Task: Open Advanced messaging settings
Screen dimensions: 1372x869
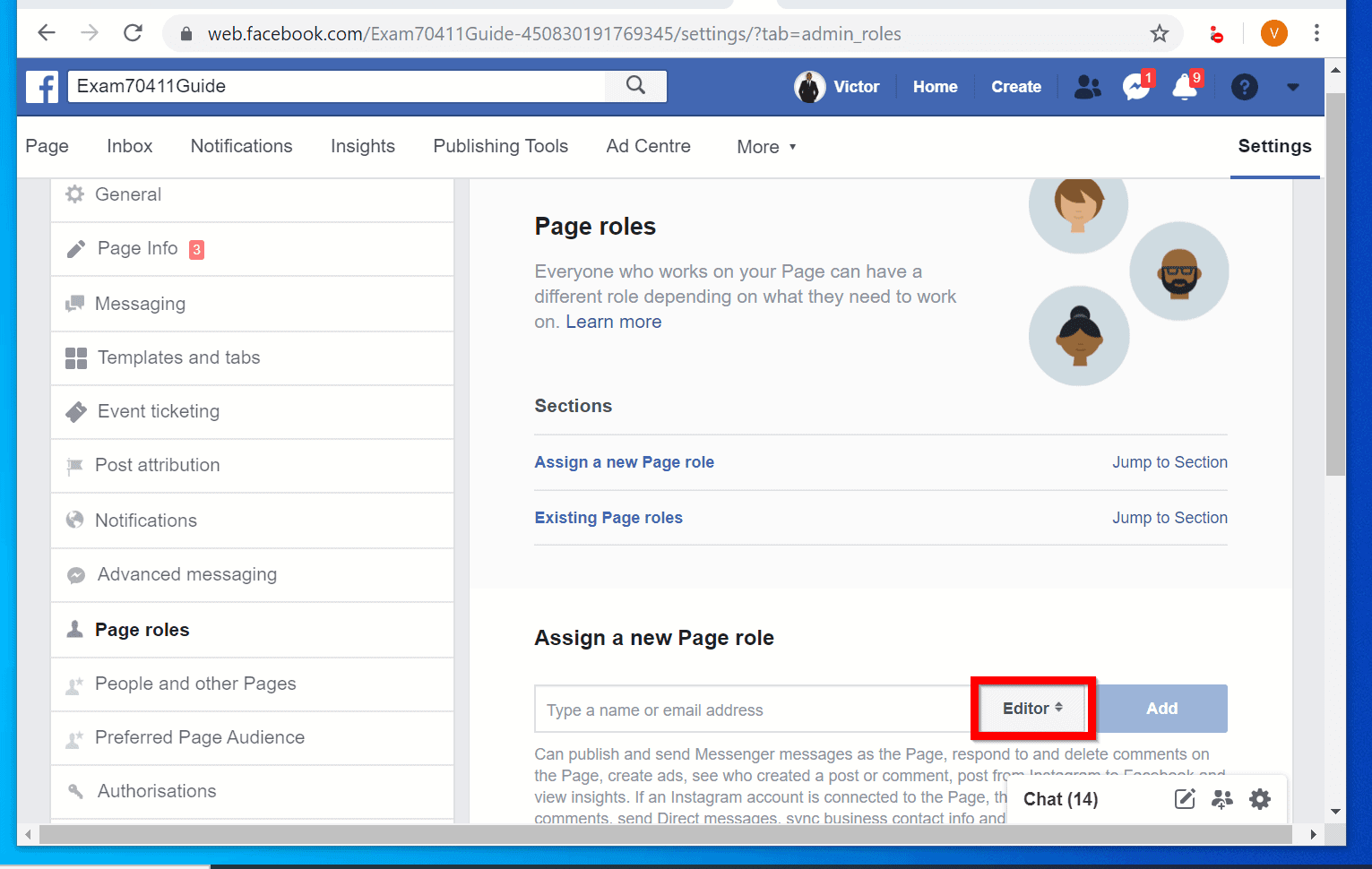Action: coord(253,575)
